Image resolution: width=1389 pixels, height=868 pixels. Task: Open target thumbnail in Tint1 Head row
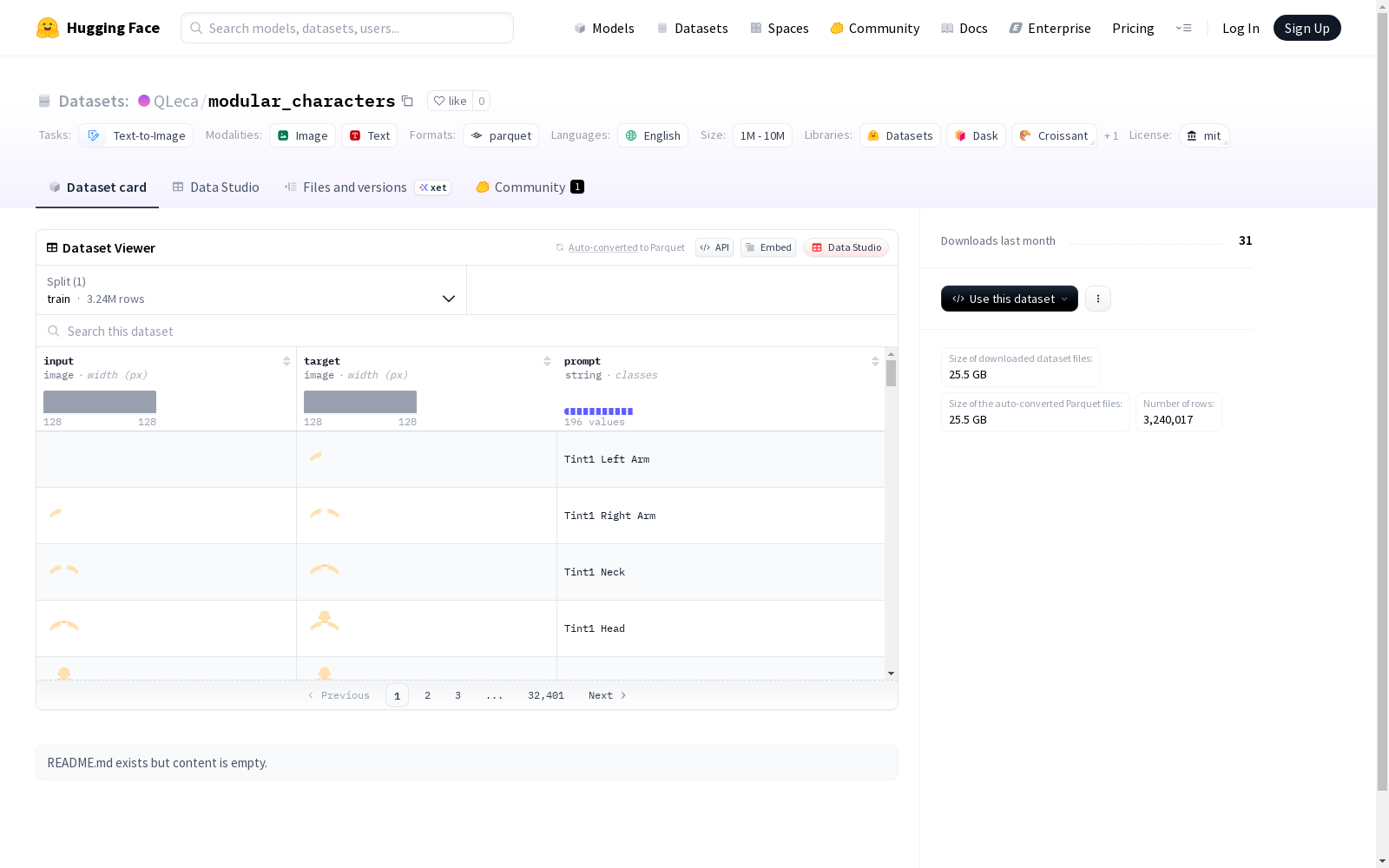click(325, 621)
